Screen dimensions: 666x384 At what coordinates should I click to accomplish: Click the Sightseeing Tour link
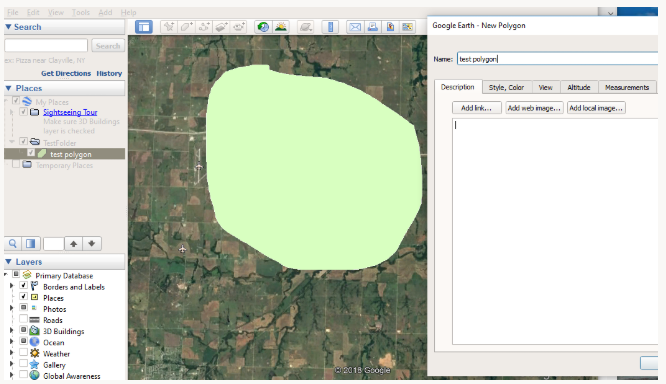click(70, 112)
